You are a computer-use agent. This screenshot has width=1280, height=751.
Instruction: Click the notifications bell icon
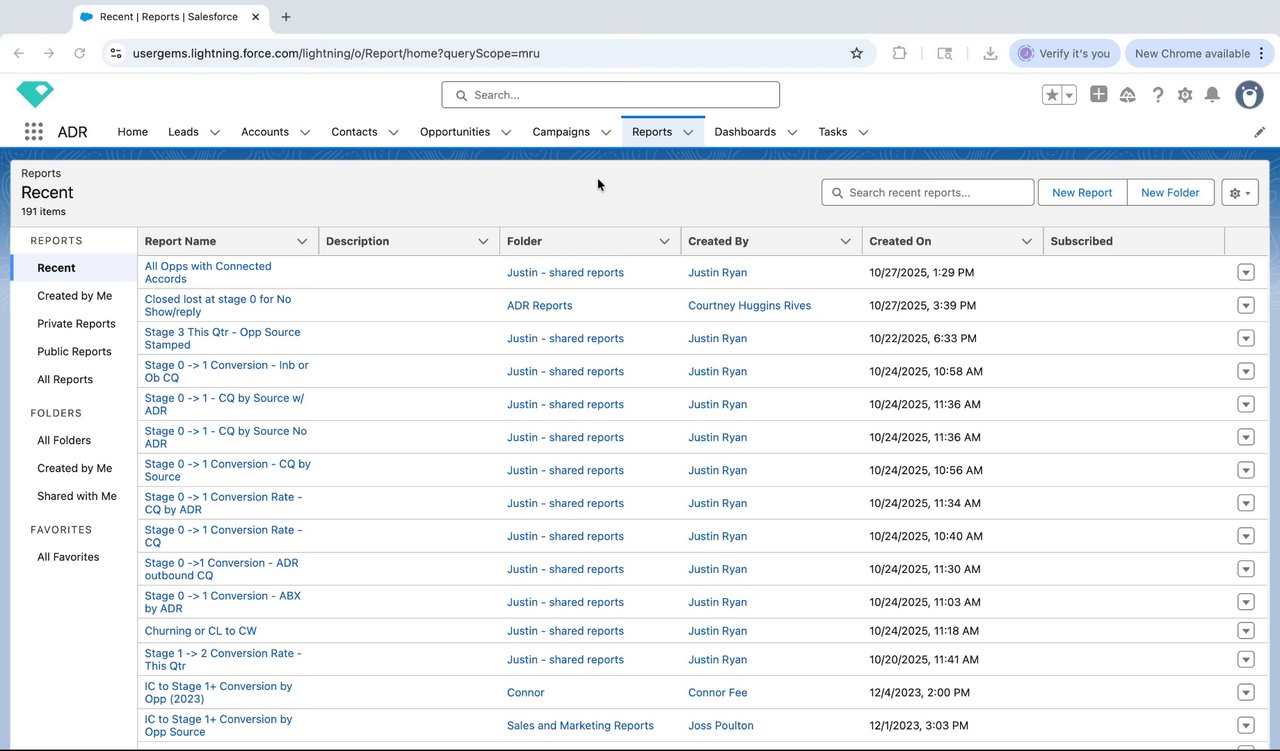click(1212, 95)
